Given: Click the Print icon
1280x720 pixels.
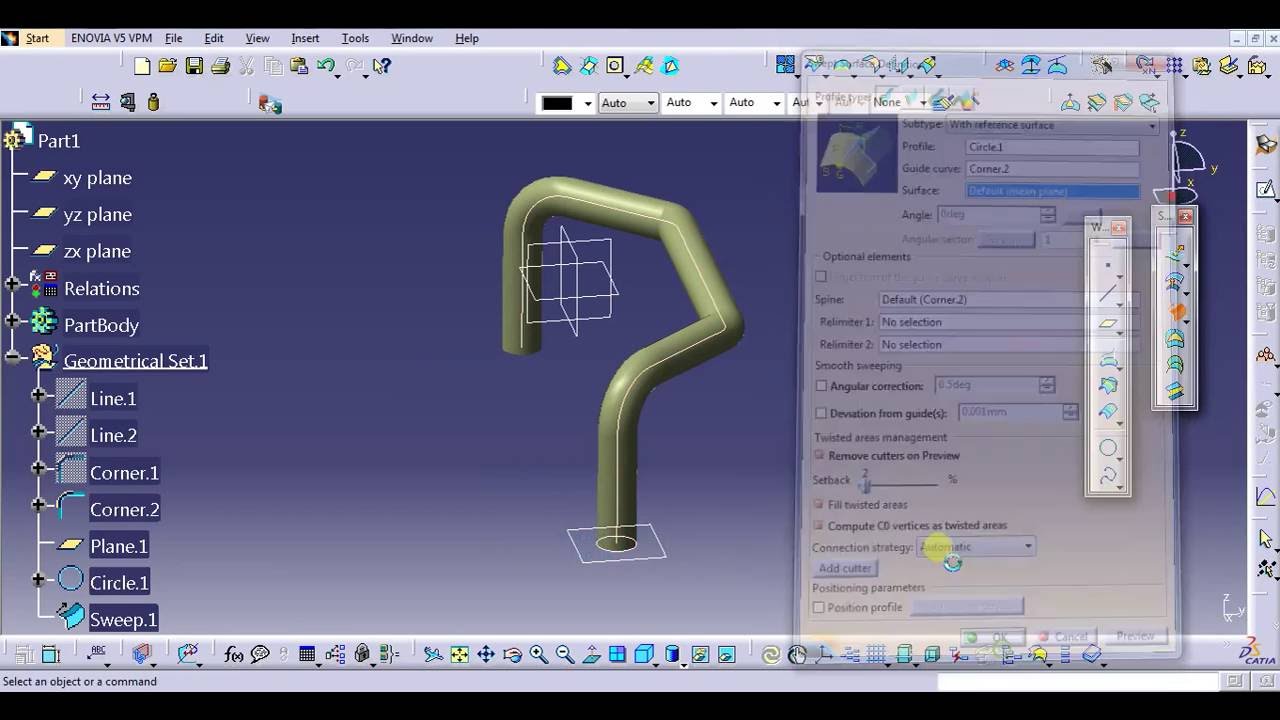Looking at the screenshot, I should (x=220, y=66).
